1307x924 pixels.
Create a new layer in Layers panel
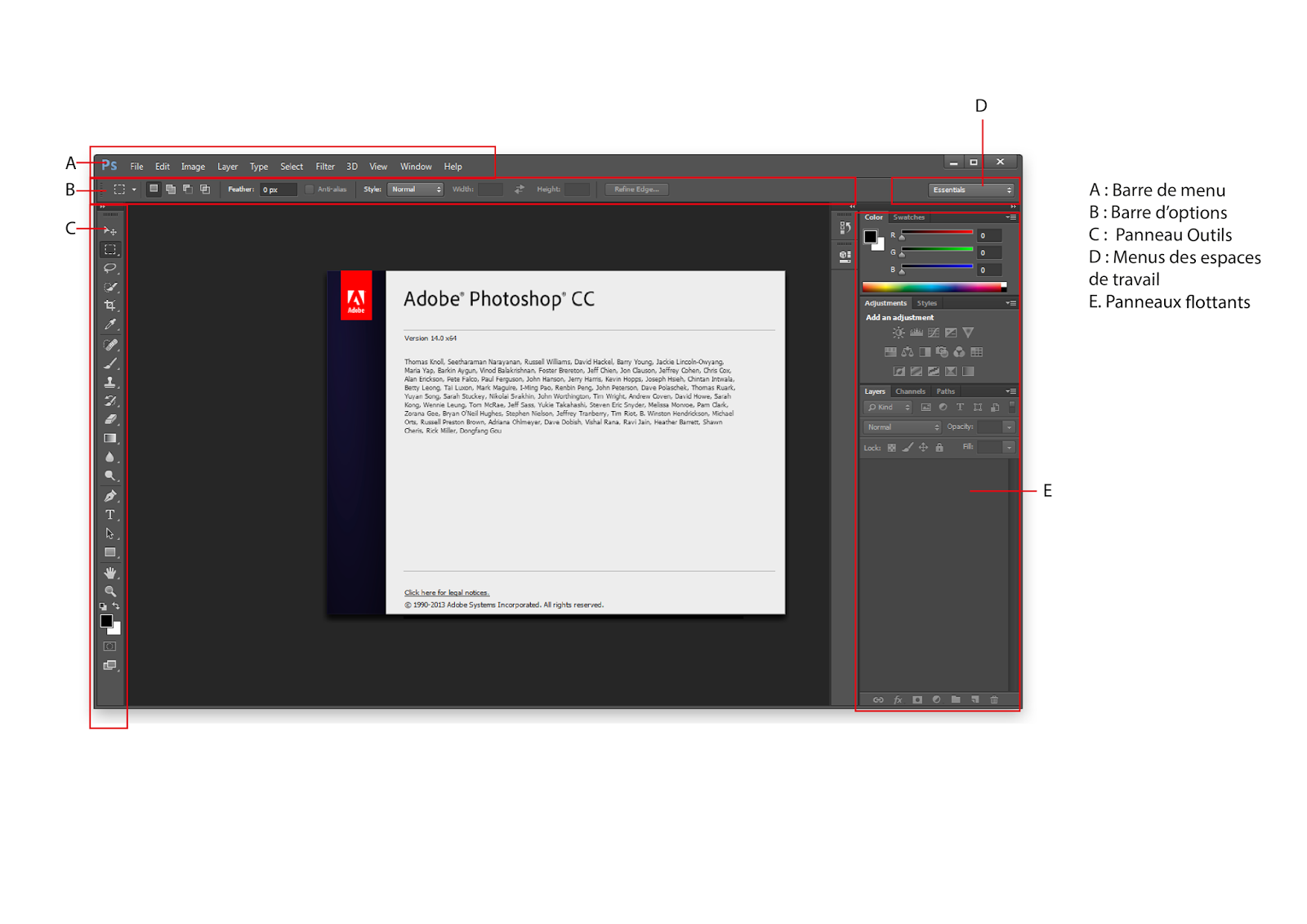[x=975, y=699]
